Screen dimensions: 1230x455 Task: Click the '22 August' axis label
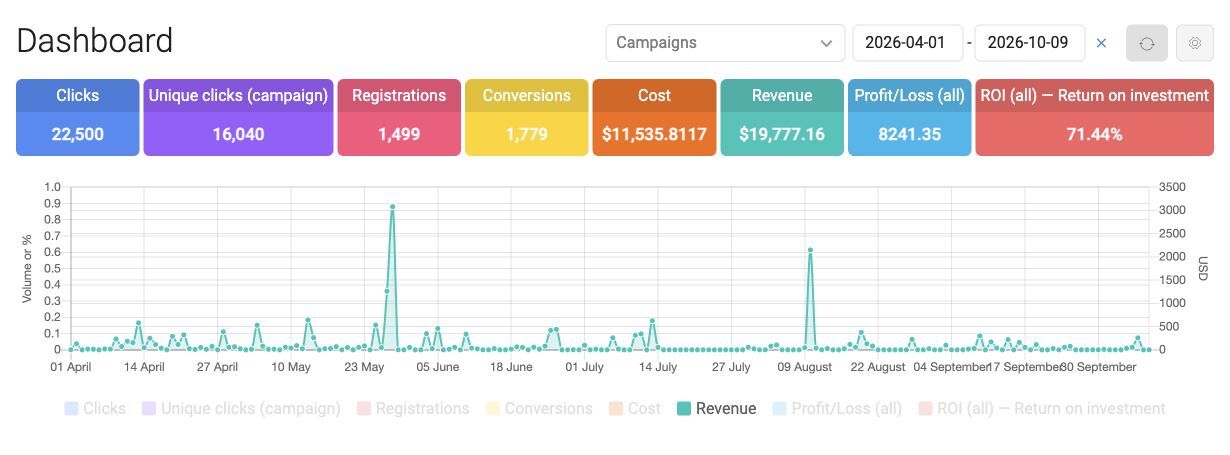tap(878, 367)
